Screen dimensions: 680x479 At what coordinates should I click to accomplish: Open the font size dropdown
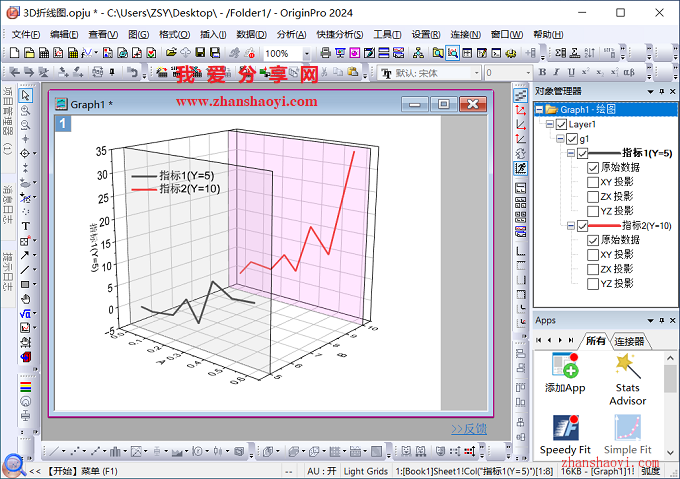tap(528, 72)
